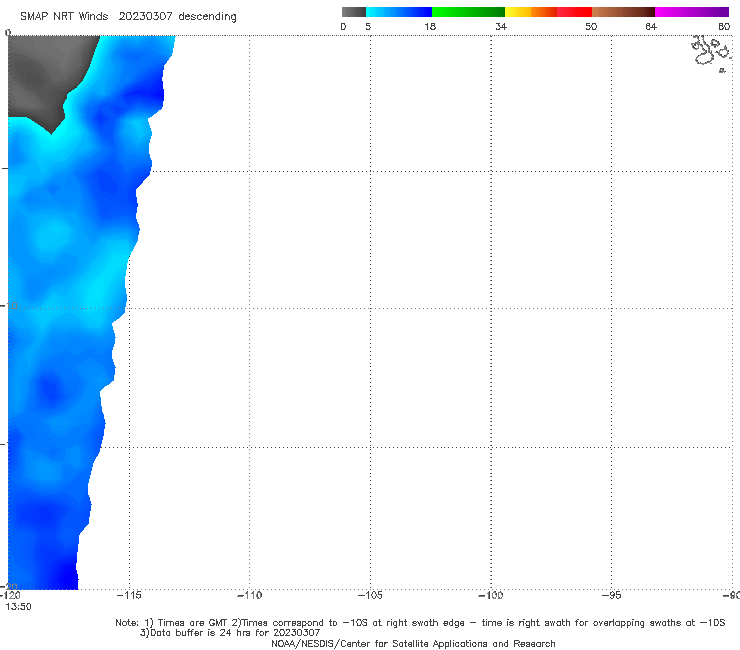Click the red segment of the color bar

pos(574,12)
